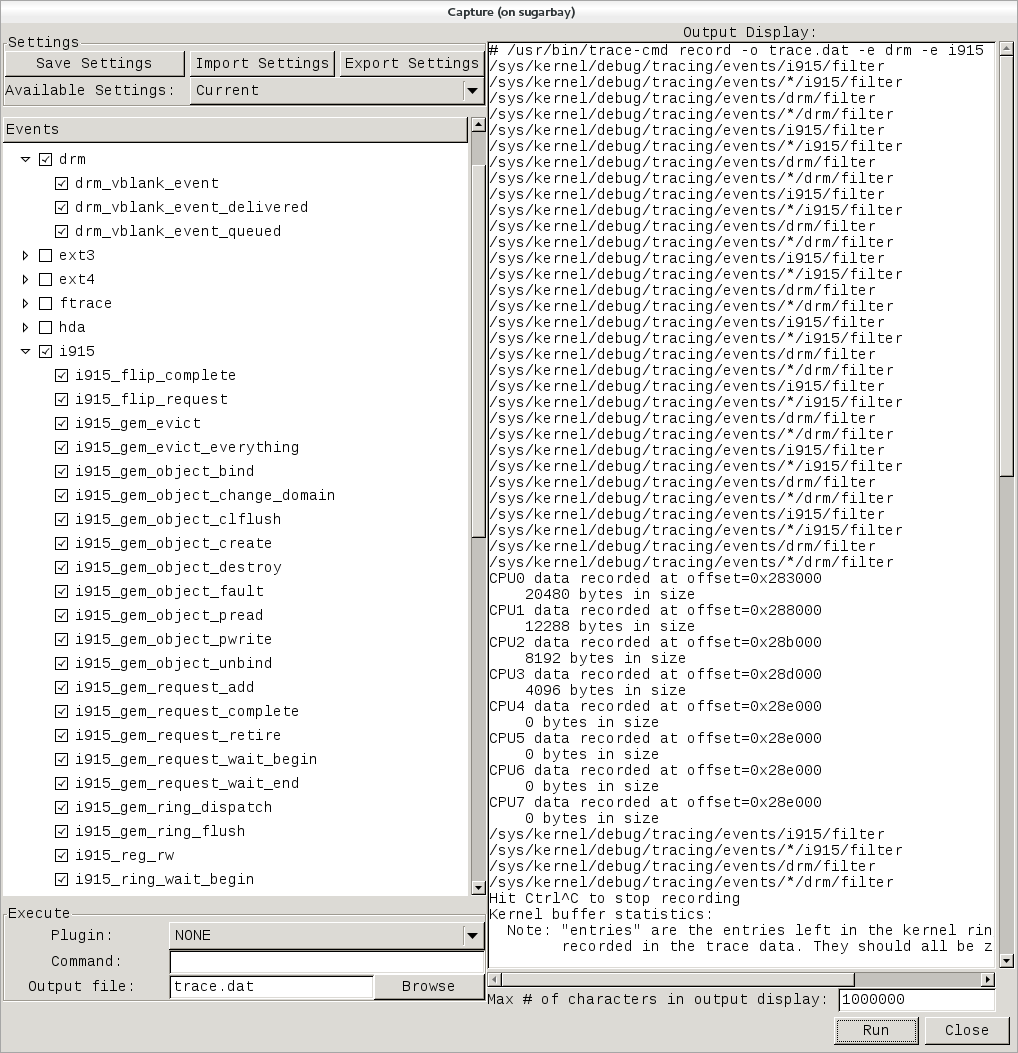
Task: Click the Save Settings button
Action: tap(95, 63)
